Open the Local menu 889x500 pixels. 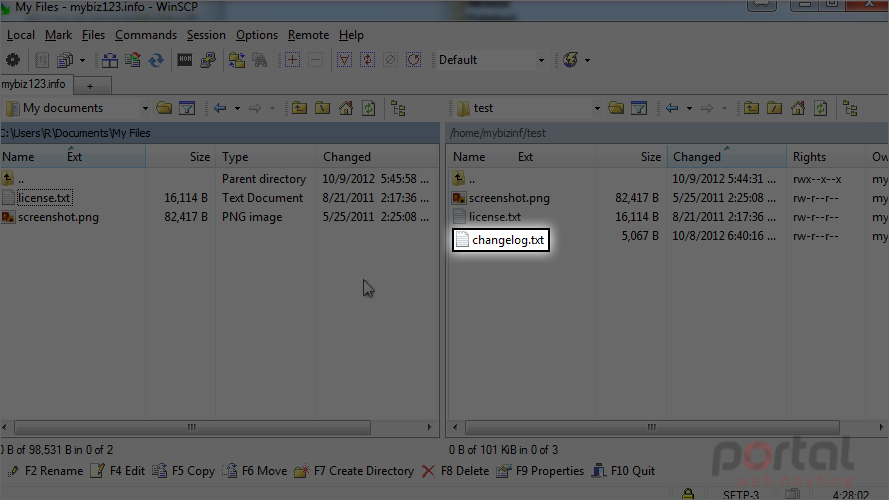click(20, 35)
